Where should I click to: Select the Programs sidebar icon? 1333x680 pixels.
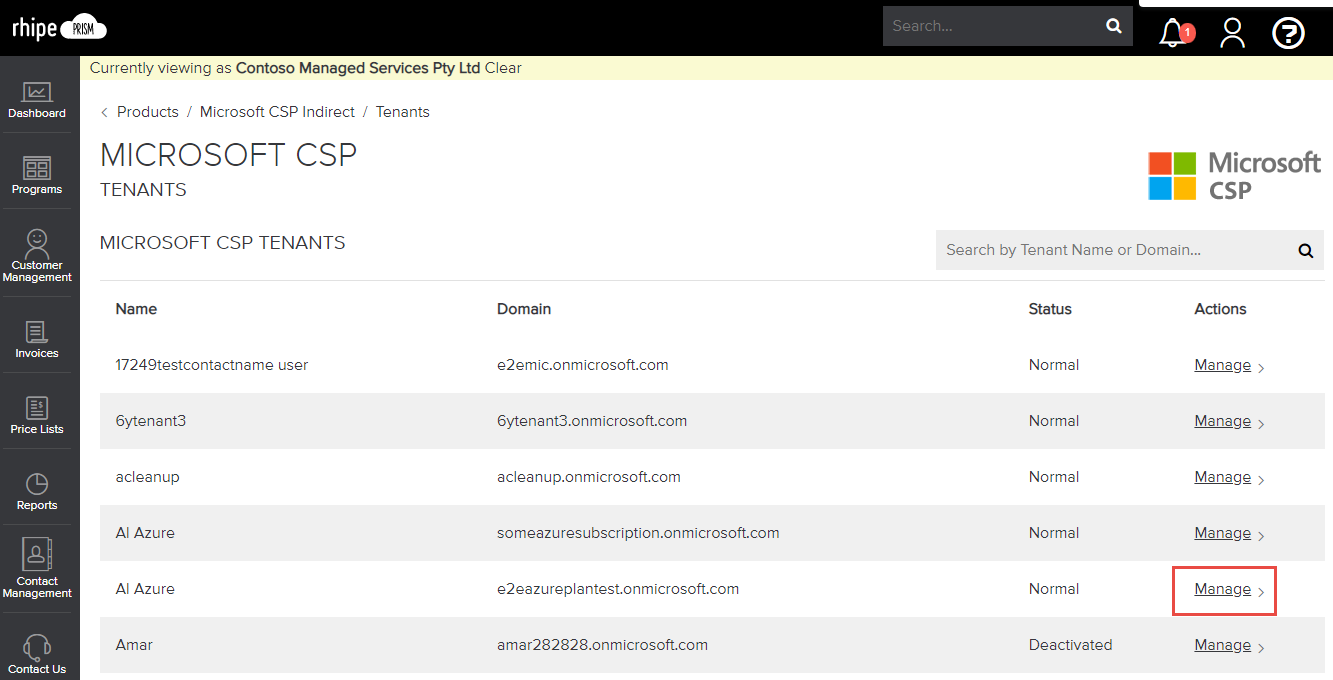[x=37, y=174]
